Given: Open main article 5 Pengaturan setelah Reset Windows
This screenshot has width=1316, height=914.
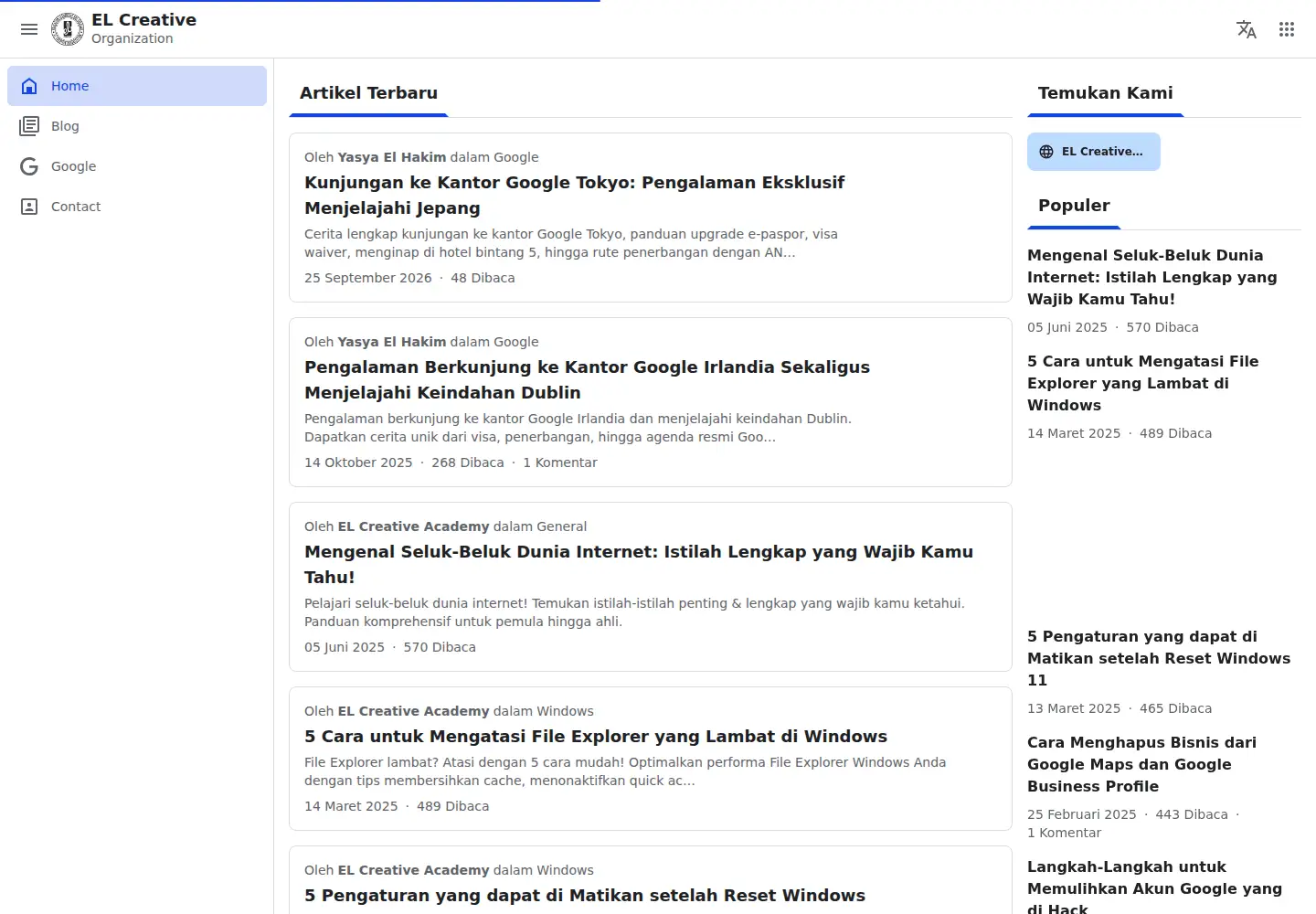Looking at the screenshot, I should (585, 896).
